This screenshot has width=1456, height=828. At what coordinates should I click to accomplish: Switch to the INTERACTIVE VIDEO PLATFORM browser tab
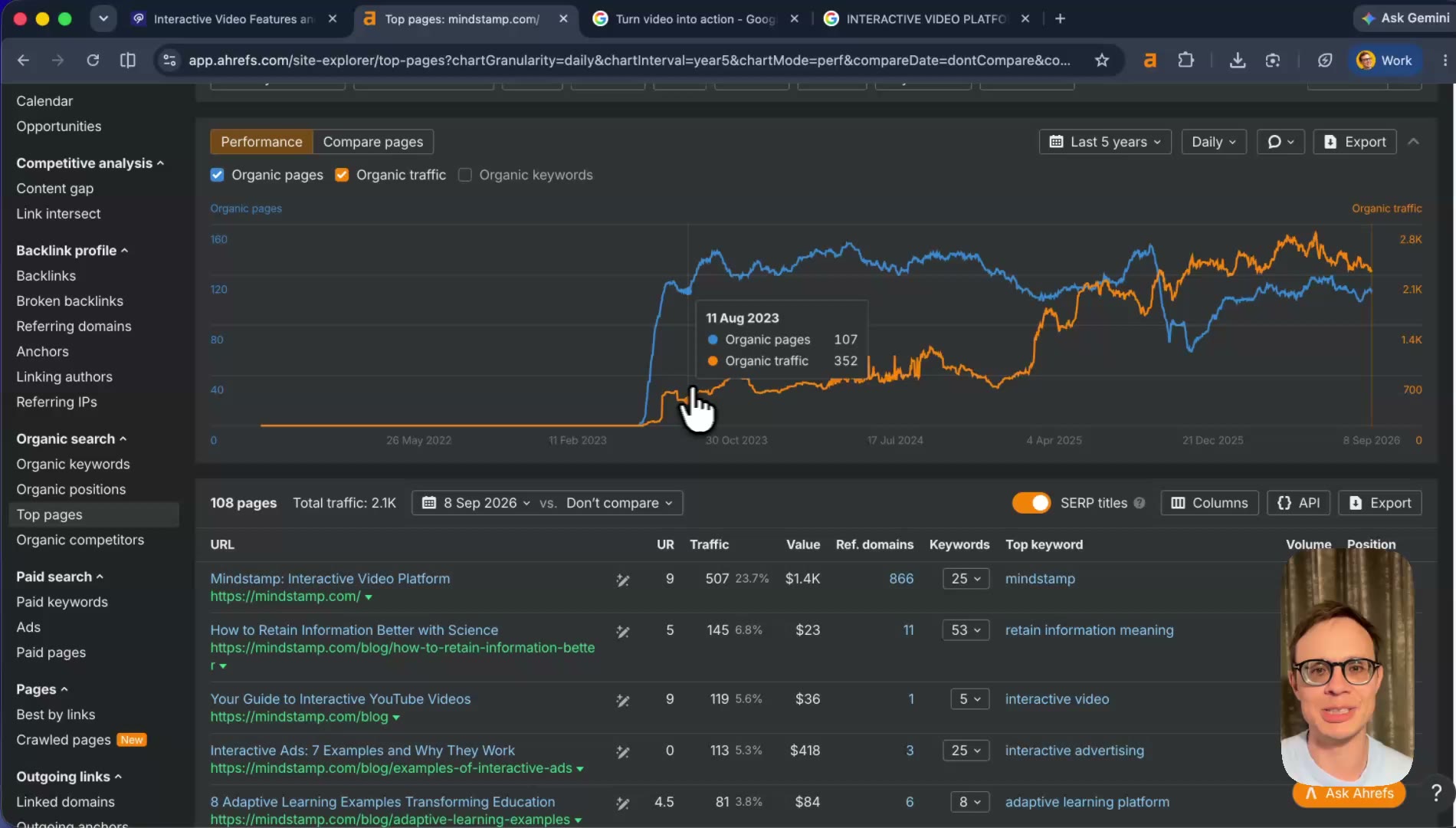point(926,18)
